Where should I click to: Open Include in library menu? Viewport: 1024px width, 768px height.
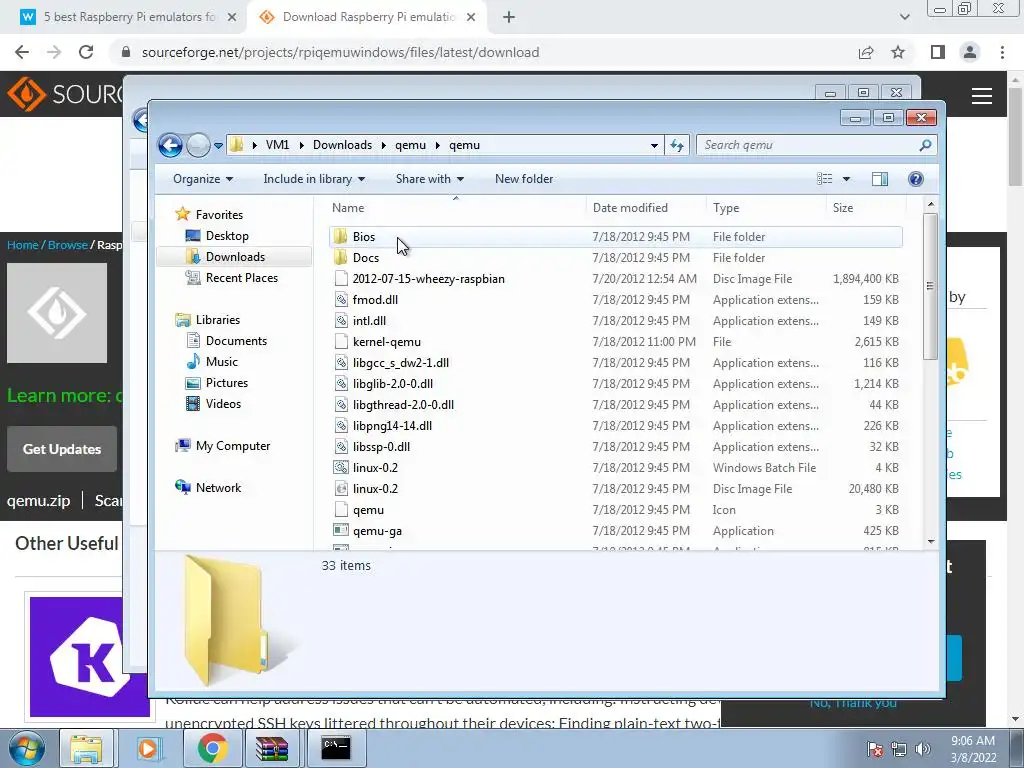(314, 179)
